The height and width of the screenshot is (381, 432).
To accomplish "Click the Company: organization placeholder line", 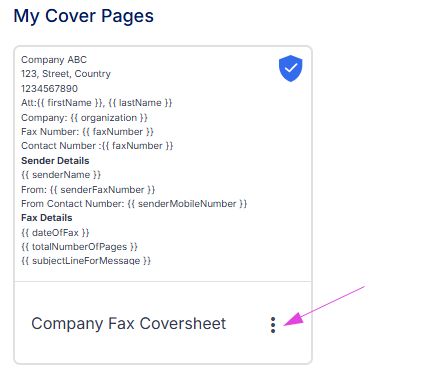I will coord(84,118).
